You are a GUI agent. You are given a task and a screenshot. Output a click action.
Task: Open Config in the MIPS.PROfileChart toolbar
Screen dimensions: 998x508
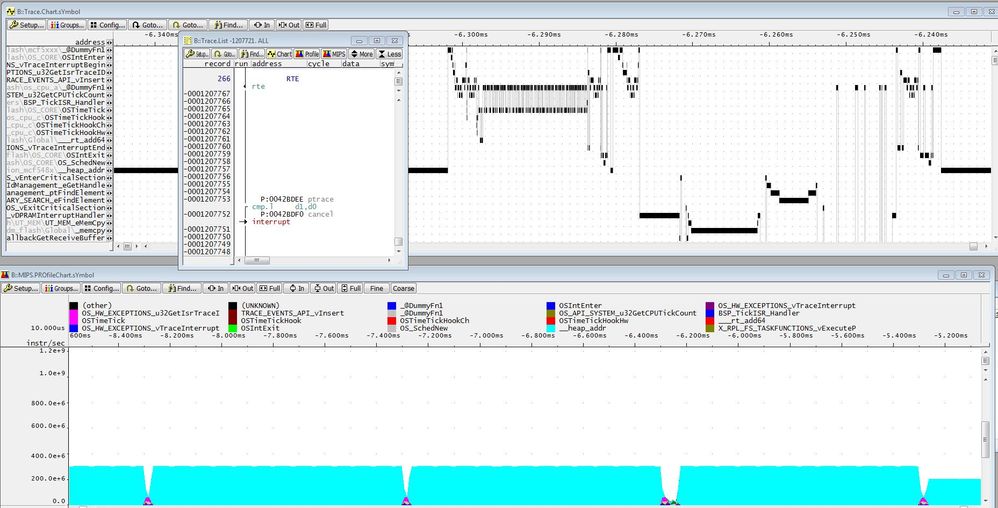[x=101, y=288]
